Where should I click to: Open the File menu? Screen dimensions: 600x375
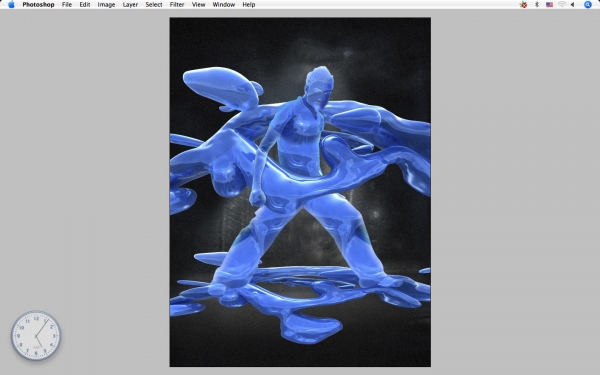67,5
